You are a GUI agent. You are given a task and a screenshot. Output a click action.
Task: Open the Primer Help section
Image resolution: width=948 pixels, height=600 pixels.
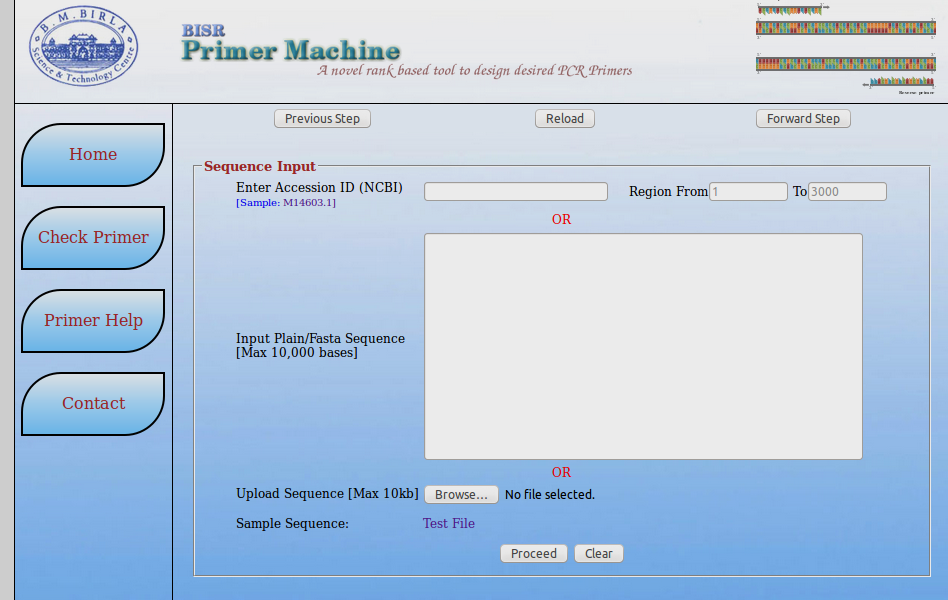(x=93, y=320)
